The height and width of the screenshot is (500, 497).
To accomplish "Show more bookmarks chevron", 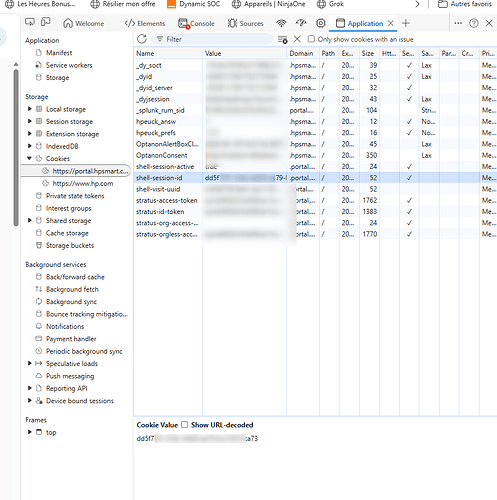I will pyautogui.click(x=417, y=4).
